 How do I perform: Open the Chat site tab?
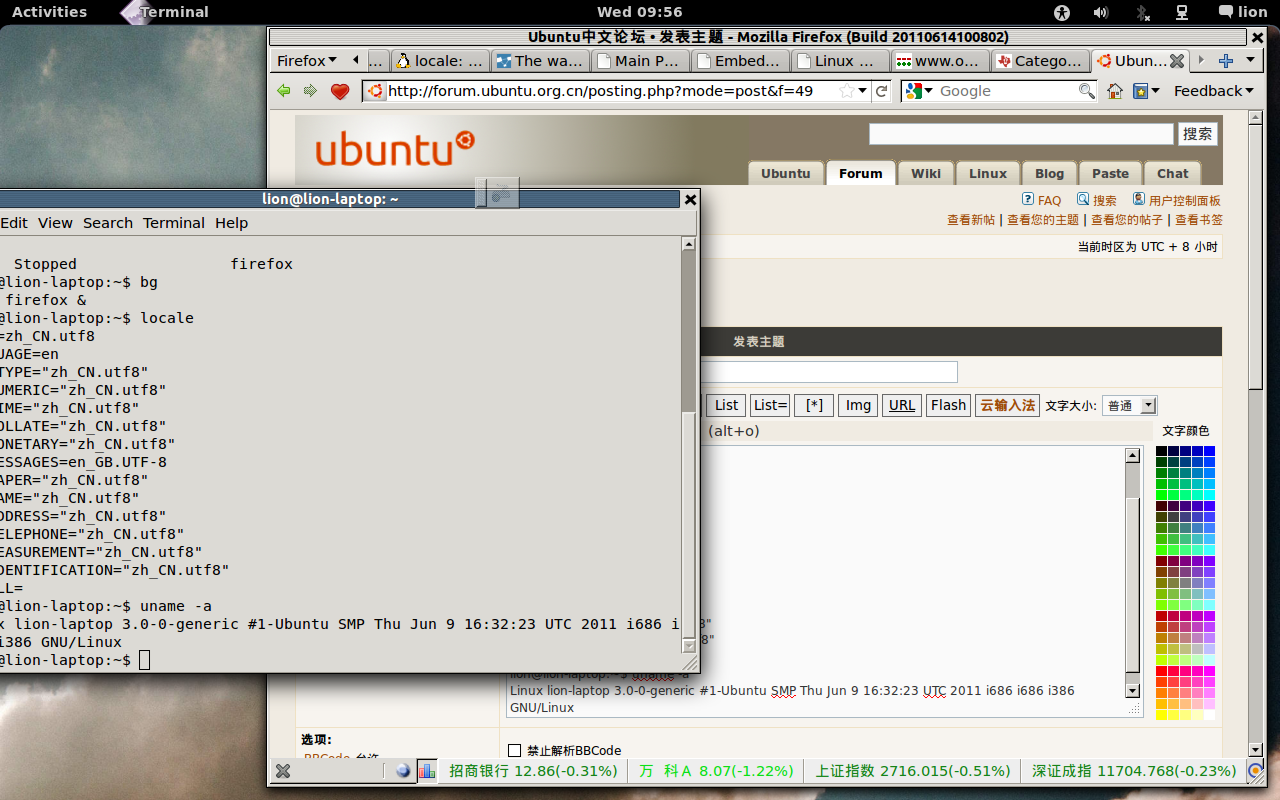[1172, 173]
